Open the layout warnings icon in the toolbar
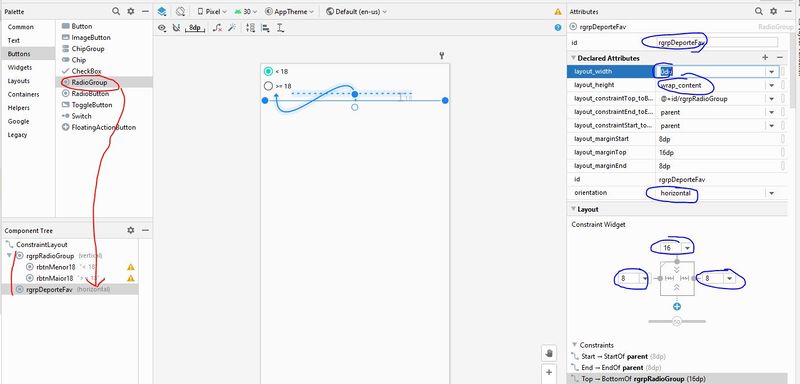 (558, 11)
